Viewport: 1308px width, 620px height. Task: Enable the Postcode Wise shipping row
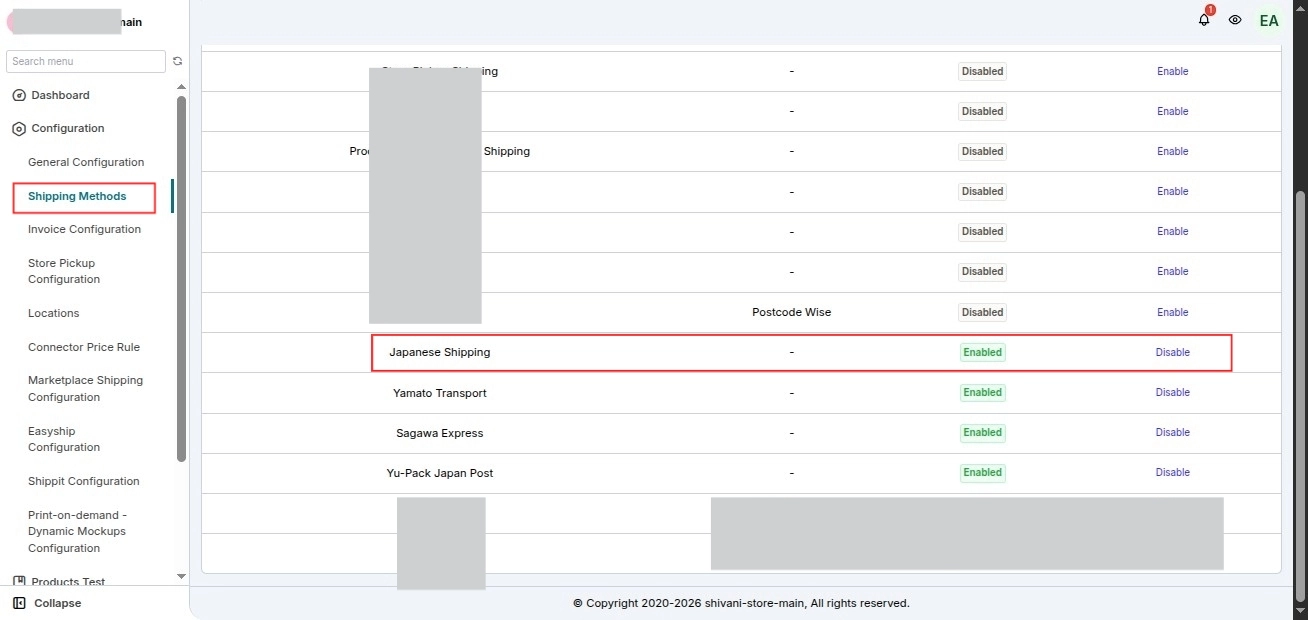tap(1173, 312)
